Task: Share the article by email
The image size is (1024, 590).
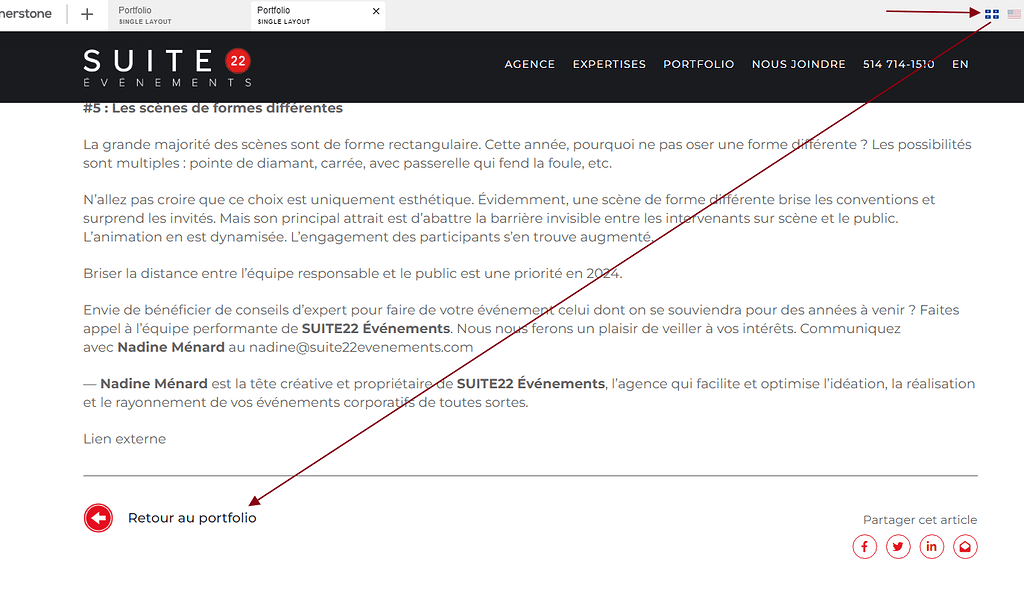Action: coord(964,547)
